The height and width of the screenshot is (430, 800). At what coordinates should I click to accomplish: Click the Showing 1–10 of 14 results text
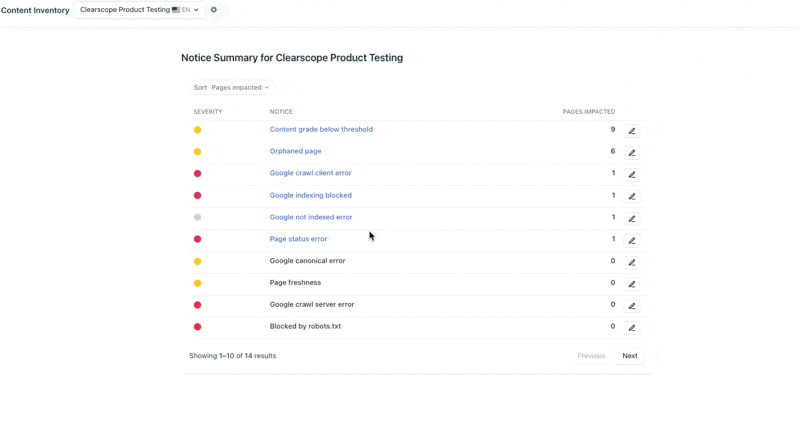(x=233, y=356)
